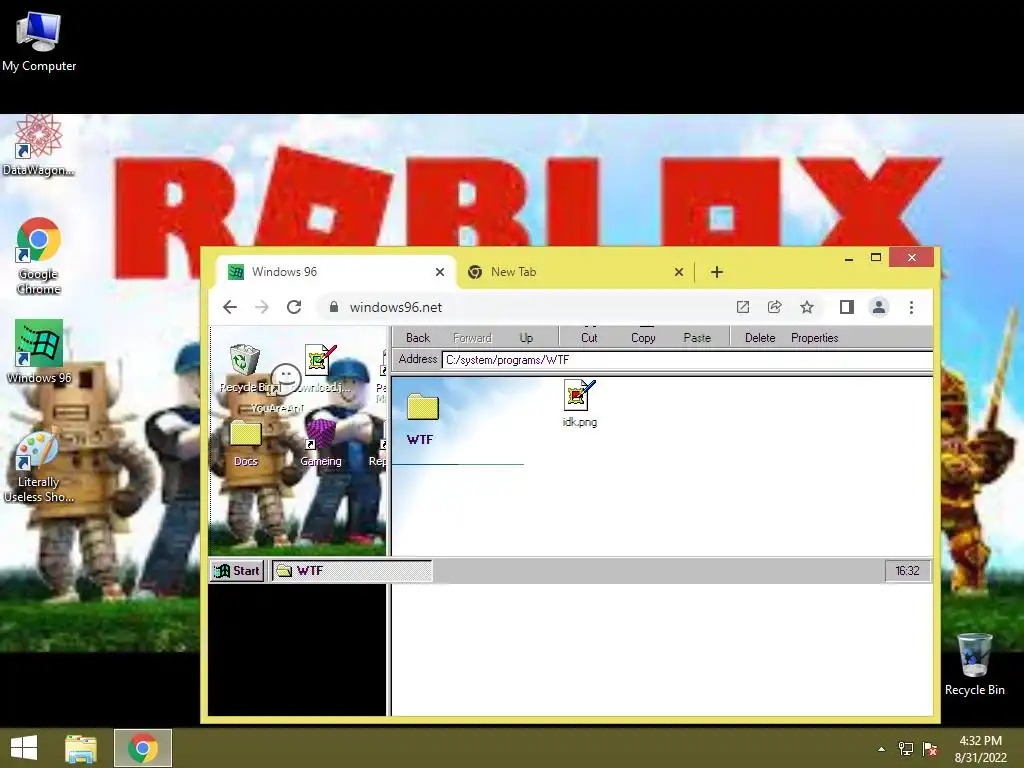
Task: Click the Windows Start button on taskbar
Action: coord(24,748)
